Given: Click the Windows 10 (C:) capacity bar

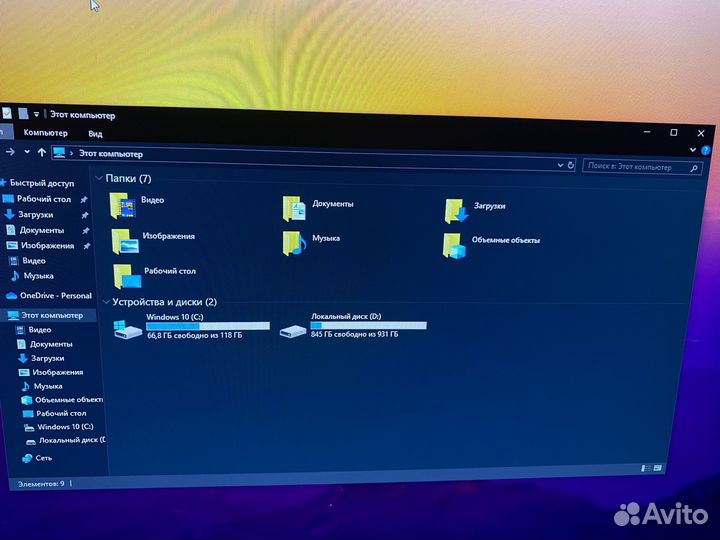Looking at the screenshot, I should click(208, 325).
